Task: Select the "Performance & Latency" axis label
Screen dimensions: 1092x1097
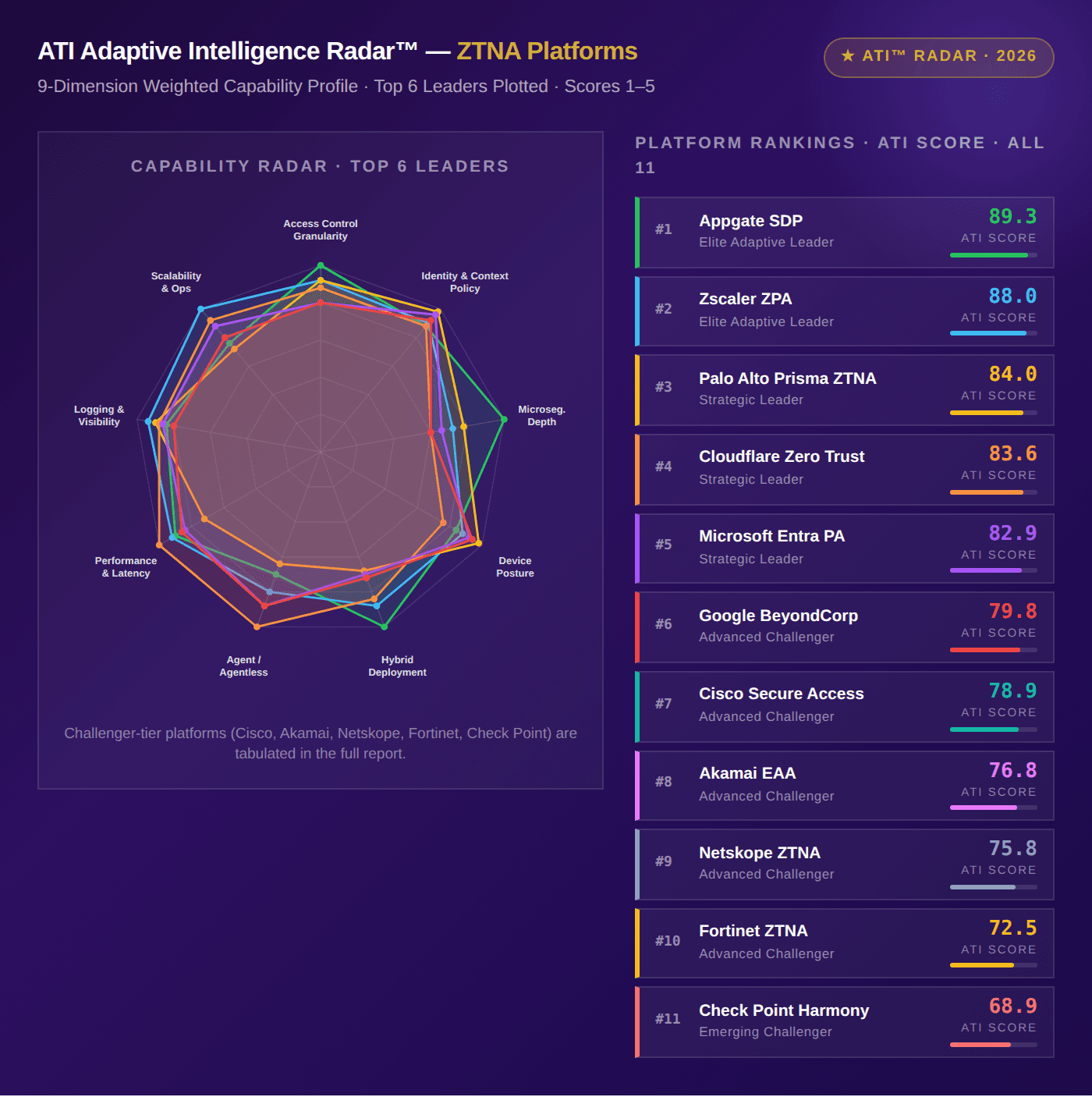Action: pyautogui.click(x=126, y=567)
